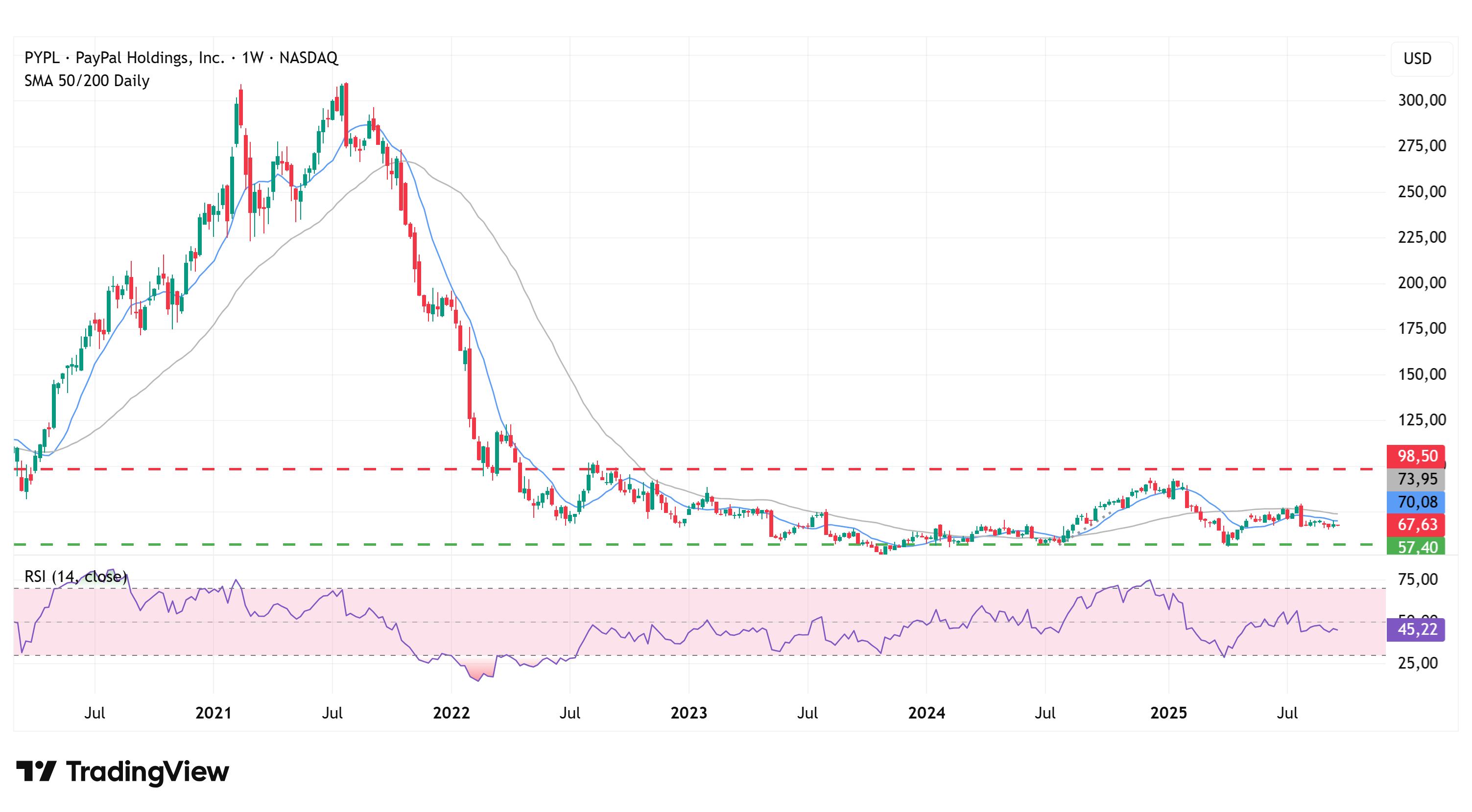This screenshot has height=812, width=1472.
Task: Click the 275,00 price axis value
Action: 1422,146
